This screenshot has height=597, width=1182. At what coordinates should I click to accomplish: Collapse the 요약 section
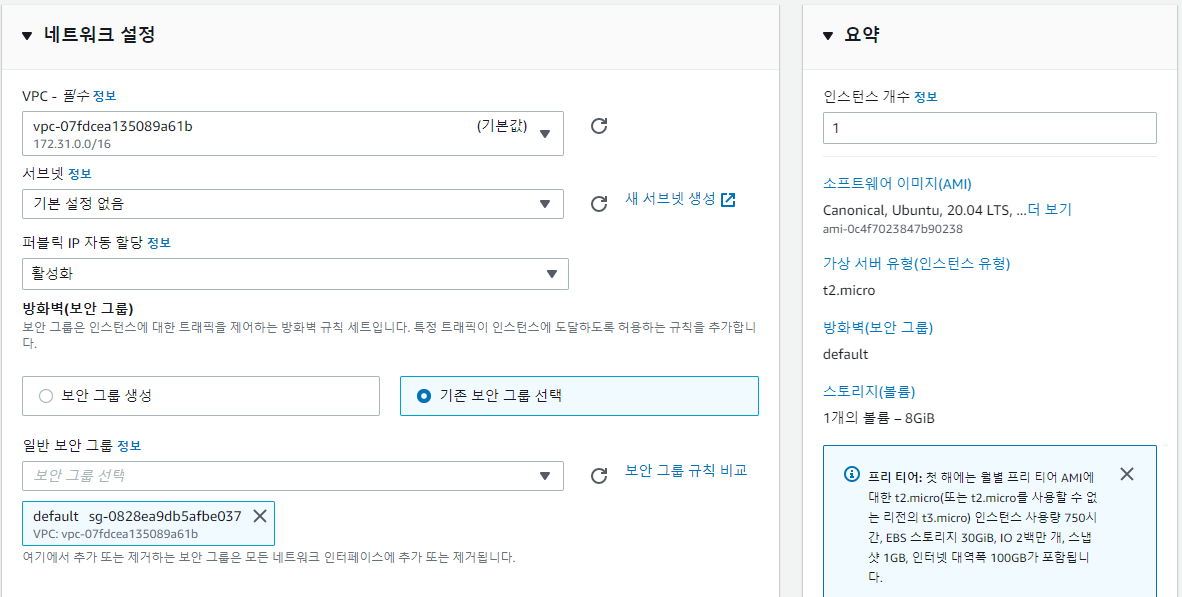[x=828, y=35]
